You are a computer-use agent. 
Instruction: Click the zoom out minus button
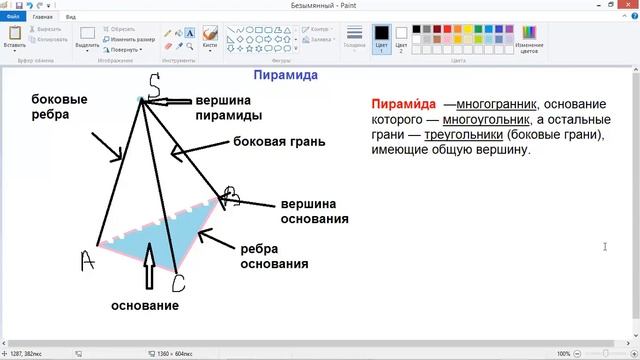coord(577,353)
